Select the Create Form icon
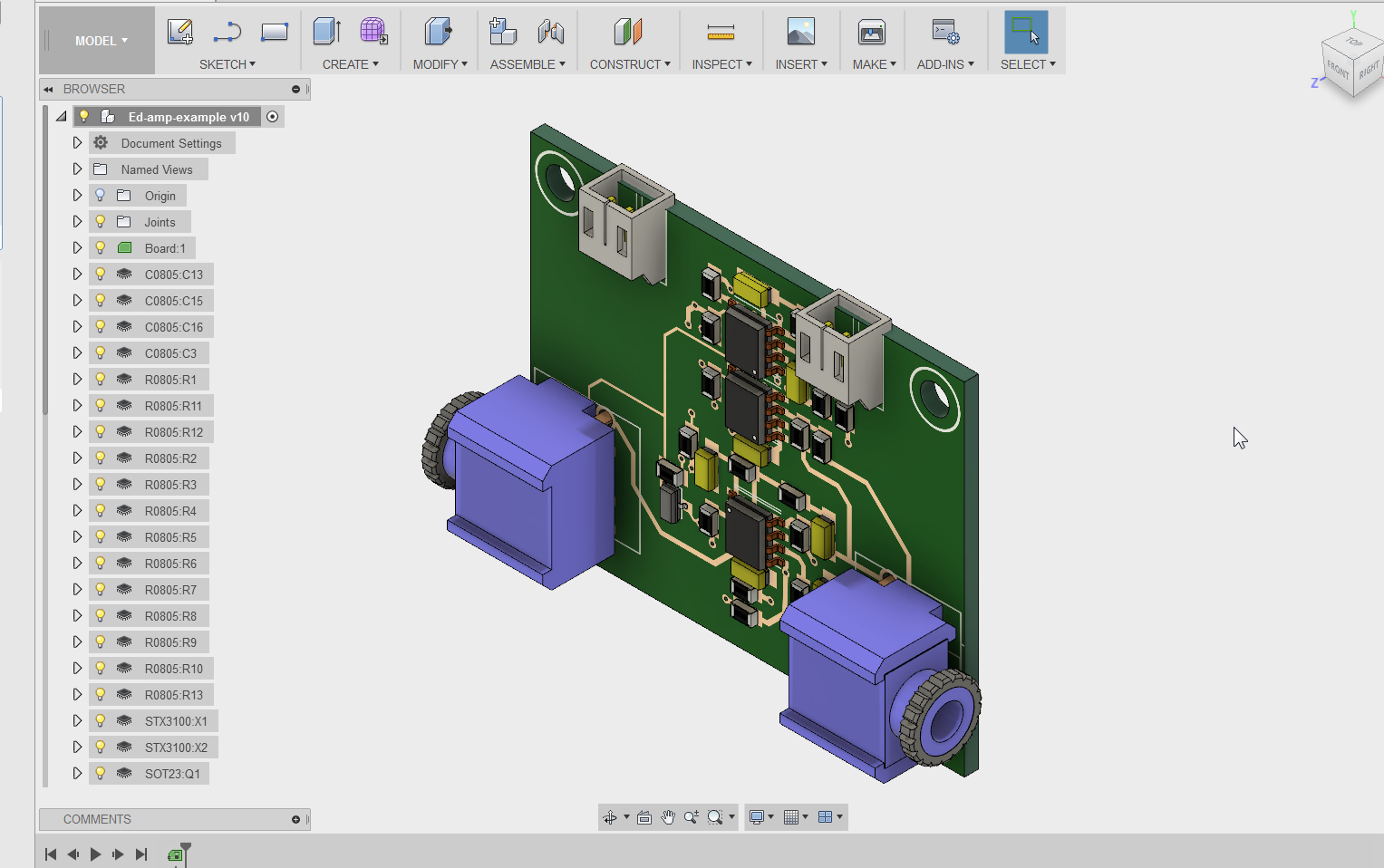 (373, 32)
